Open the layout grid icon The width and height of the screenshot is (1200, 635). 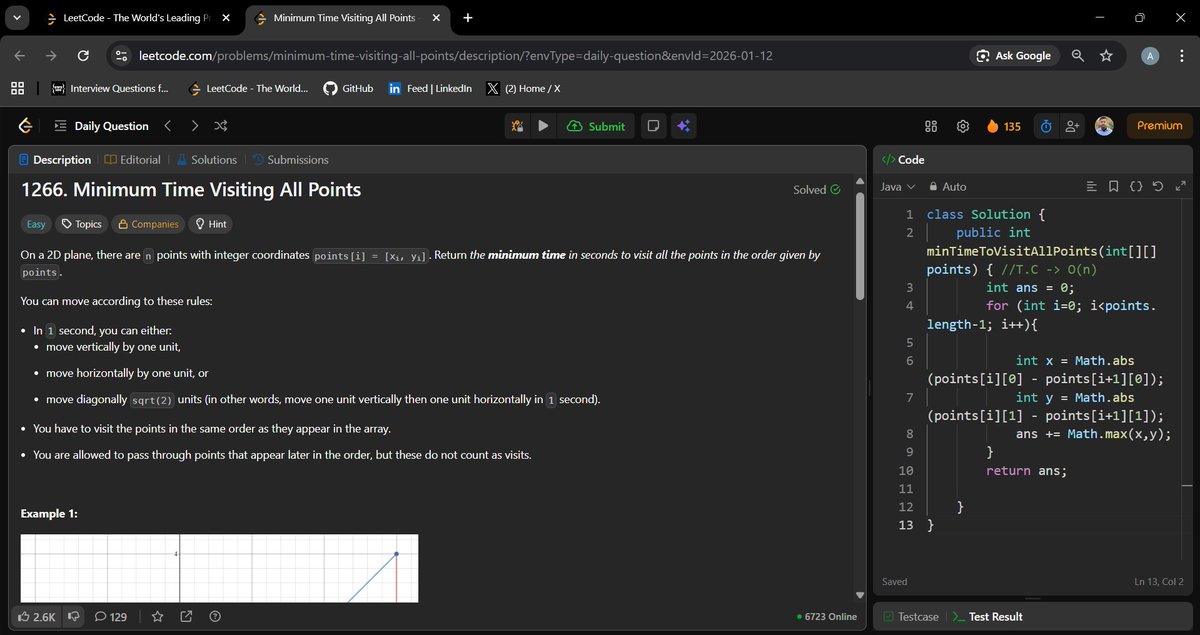tap(931, 126)
